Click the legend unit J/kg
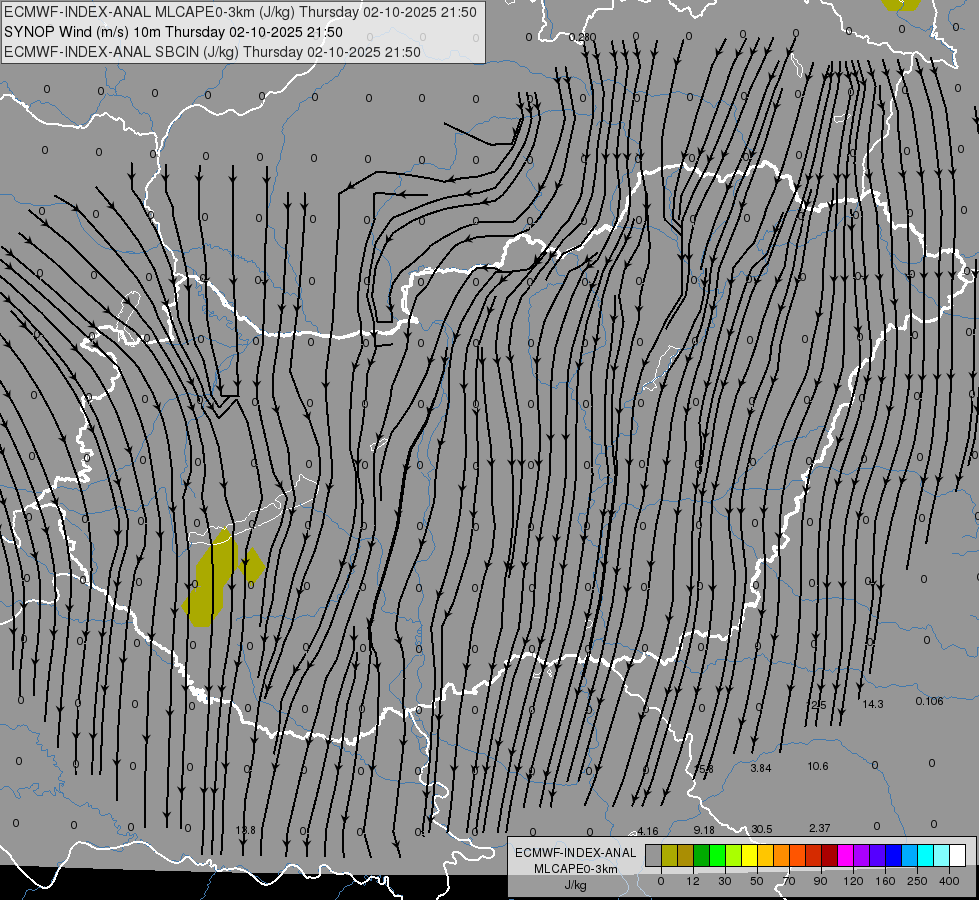 (x=576, y=884)
